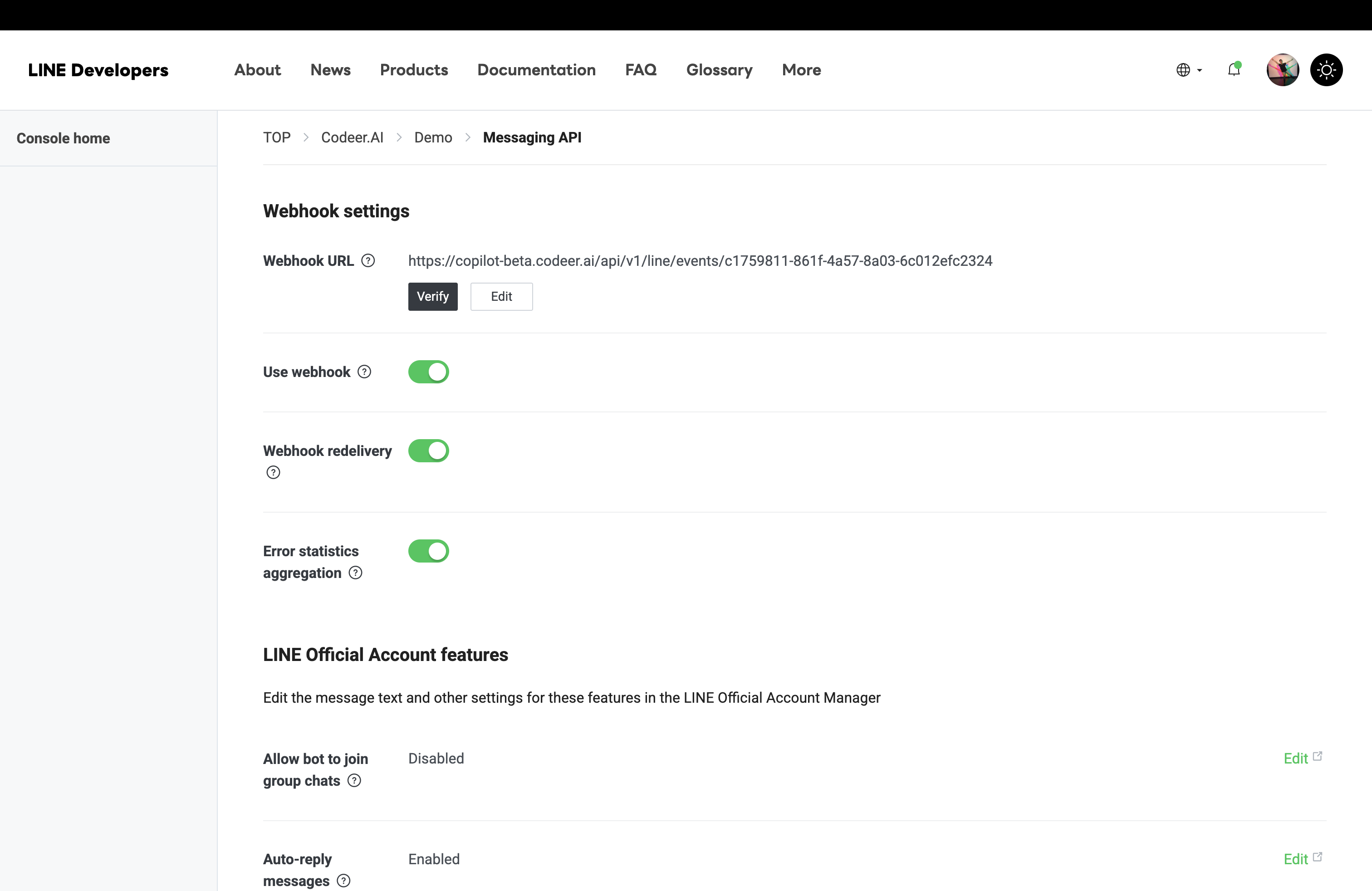
Task: Click the LINE Developers logo
Action: point(98,70)
